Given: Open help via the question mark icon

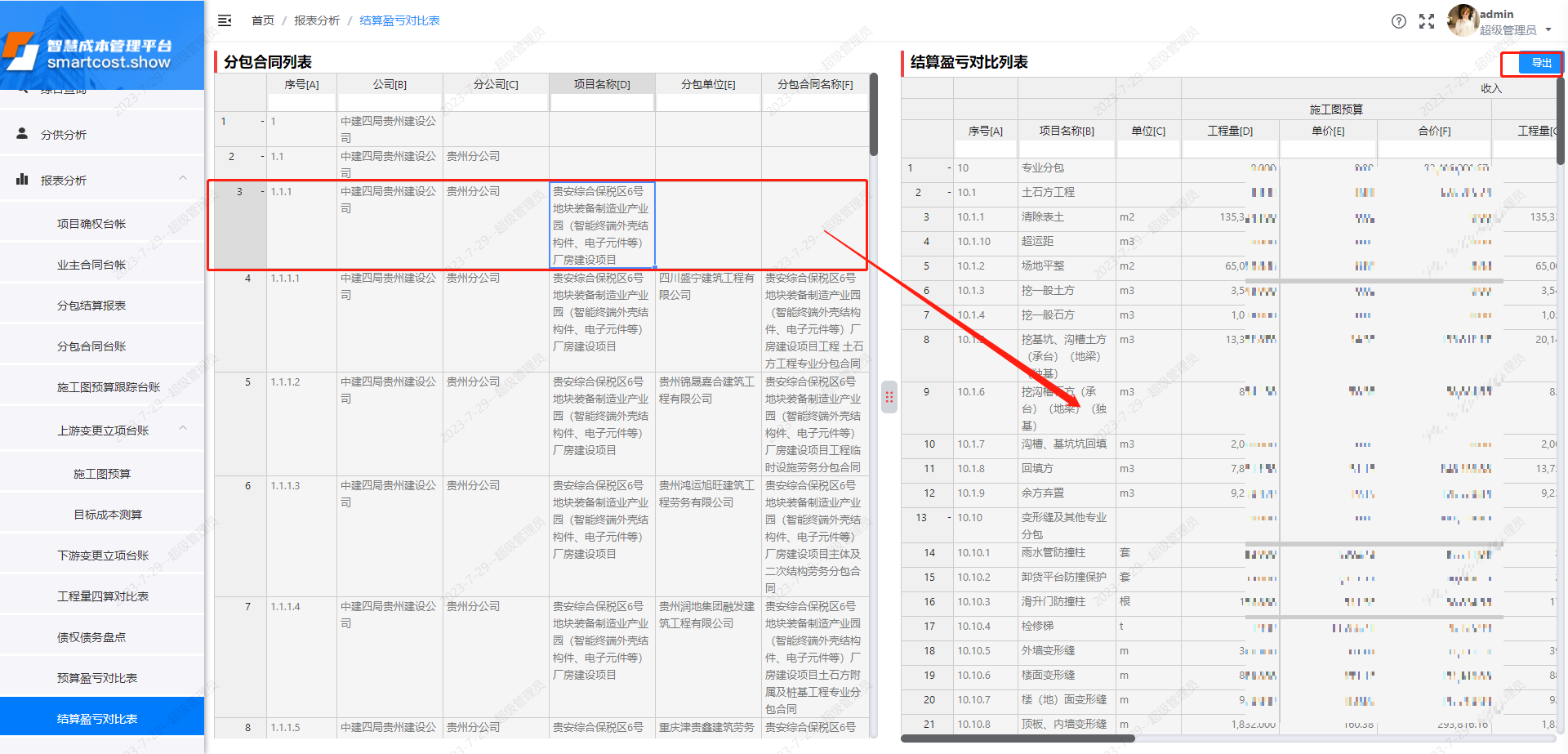Looking at the screenshot, I should pyautogui.click(x=1399, y=22).
